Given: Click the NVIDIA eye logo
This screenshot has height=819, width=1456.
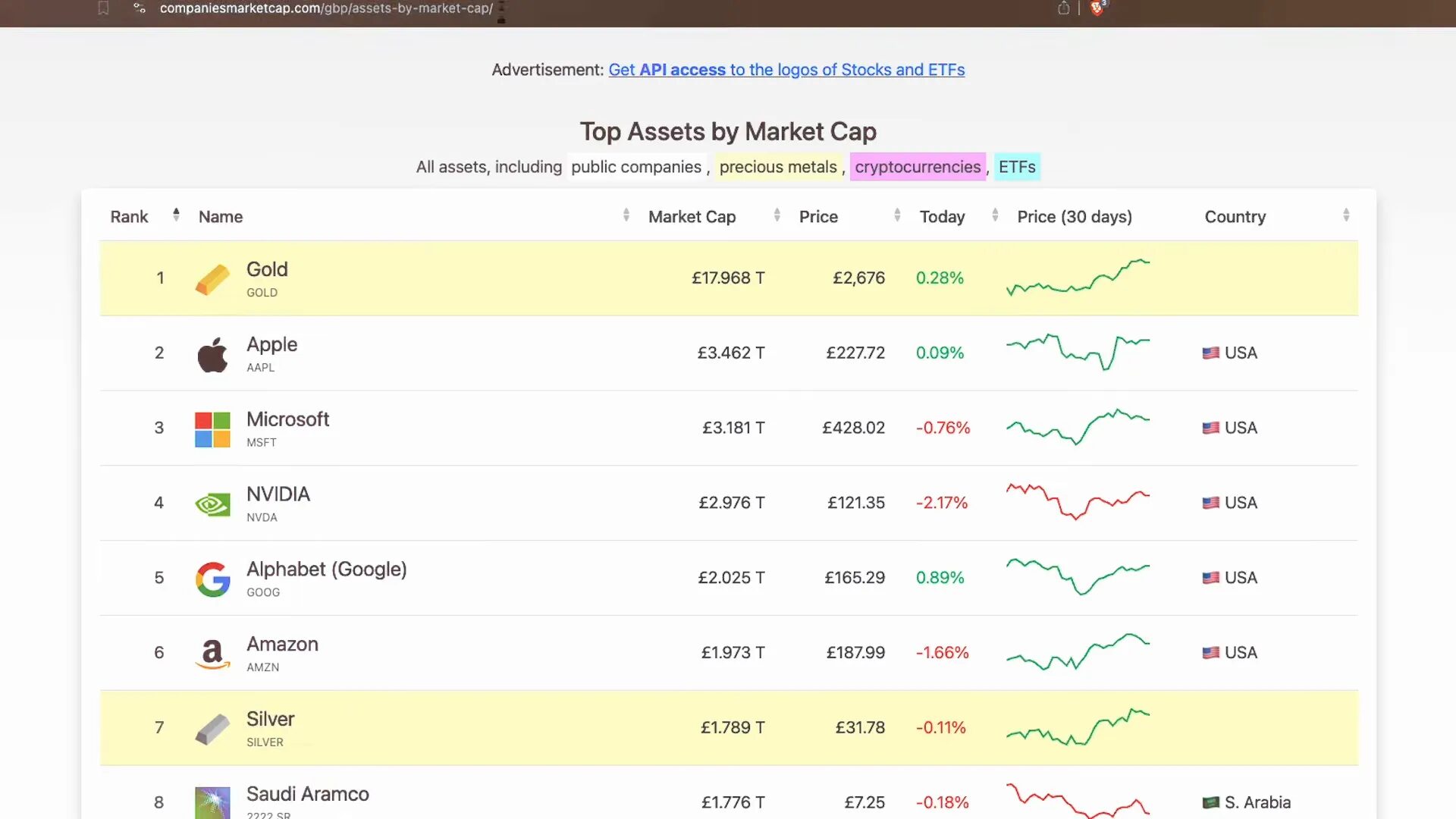Looking at the screenshot, I should [x=212, y=503].
